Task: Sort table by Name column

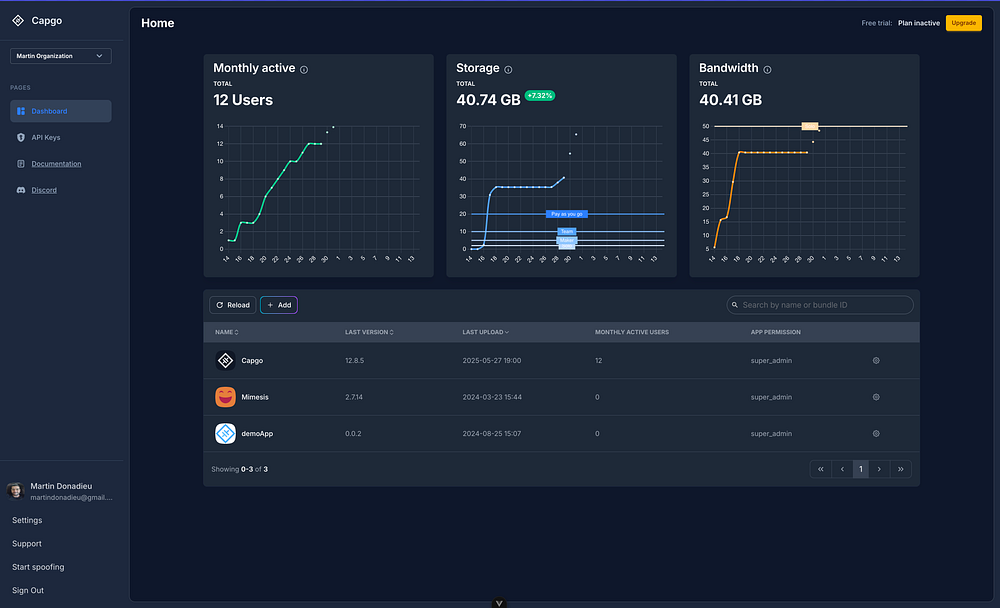Action: (x=226, y=332)
